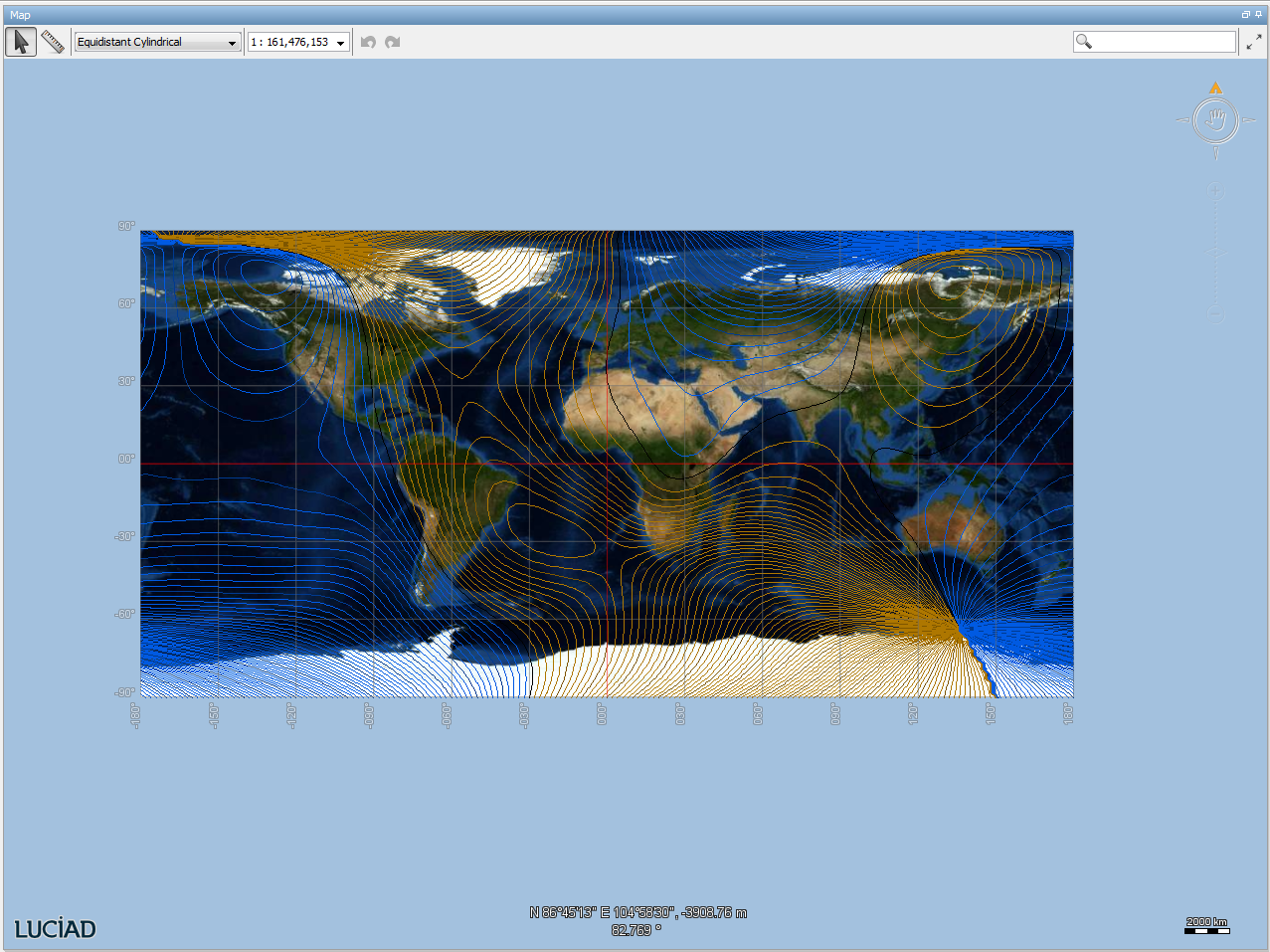Image resolution: width=1270 pixels, height=952 pixels.
Task: Open the Equidistant Cylindrical projection dropdown
Action: coord(157,42)
